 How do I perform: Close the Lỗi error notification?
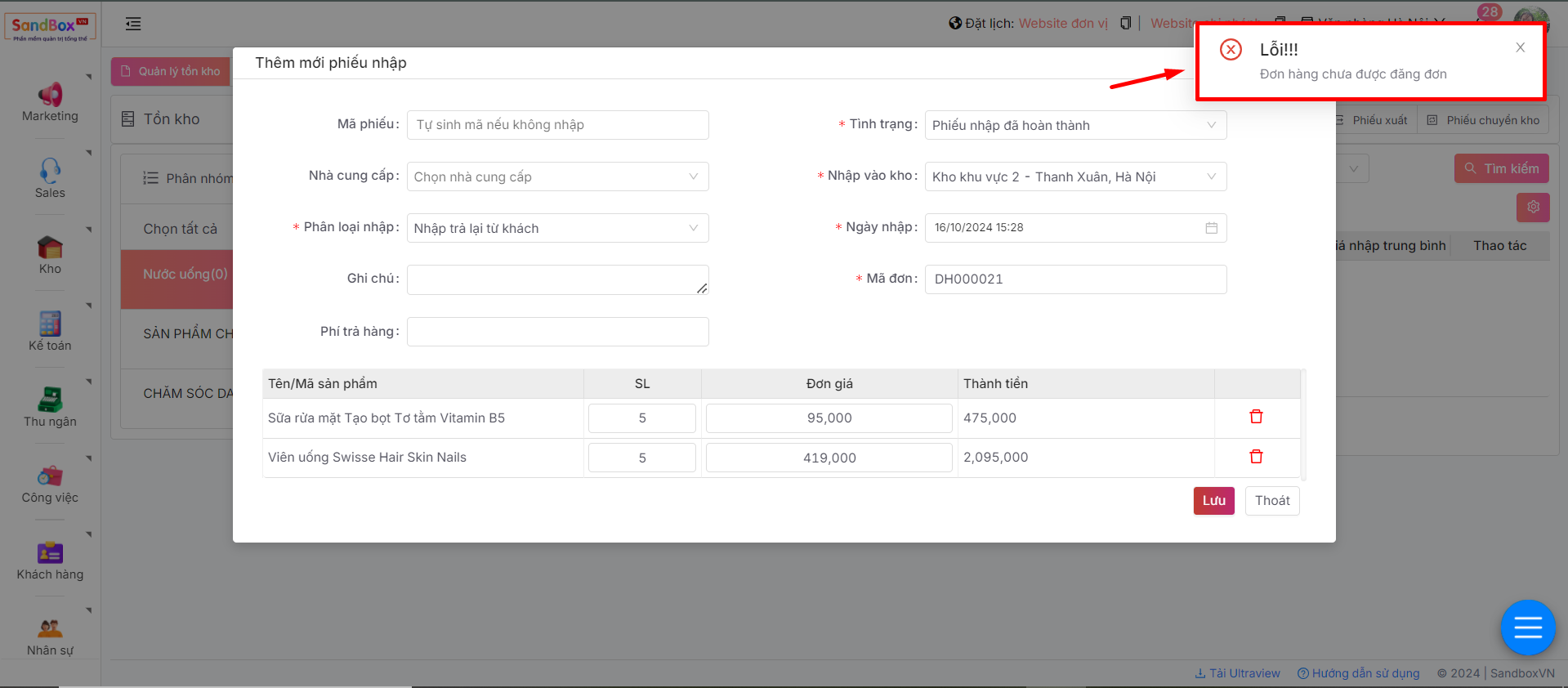tap(1520, 47)
